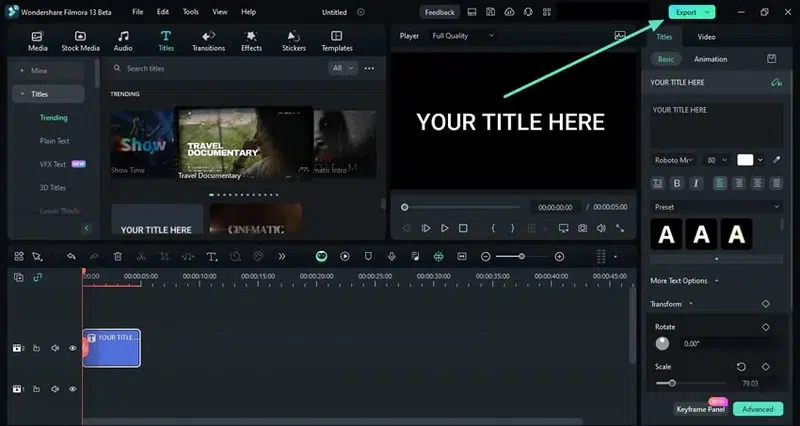This screenshot has height=426, width=800.
Task: Click the delete trash icon in the timeline toolbar
Action: [118, 257]
